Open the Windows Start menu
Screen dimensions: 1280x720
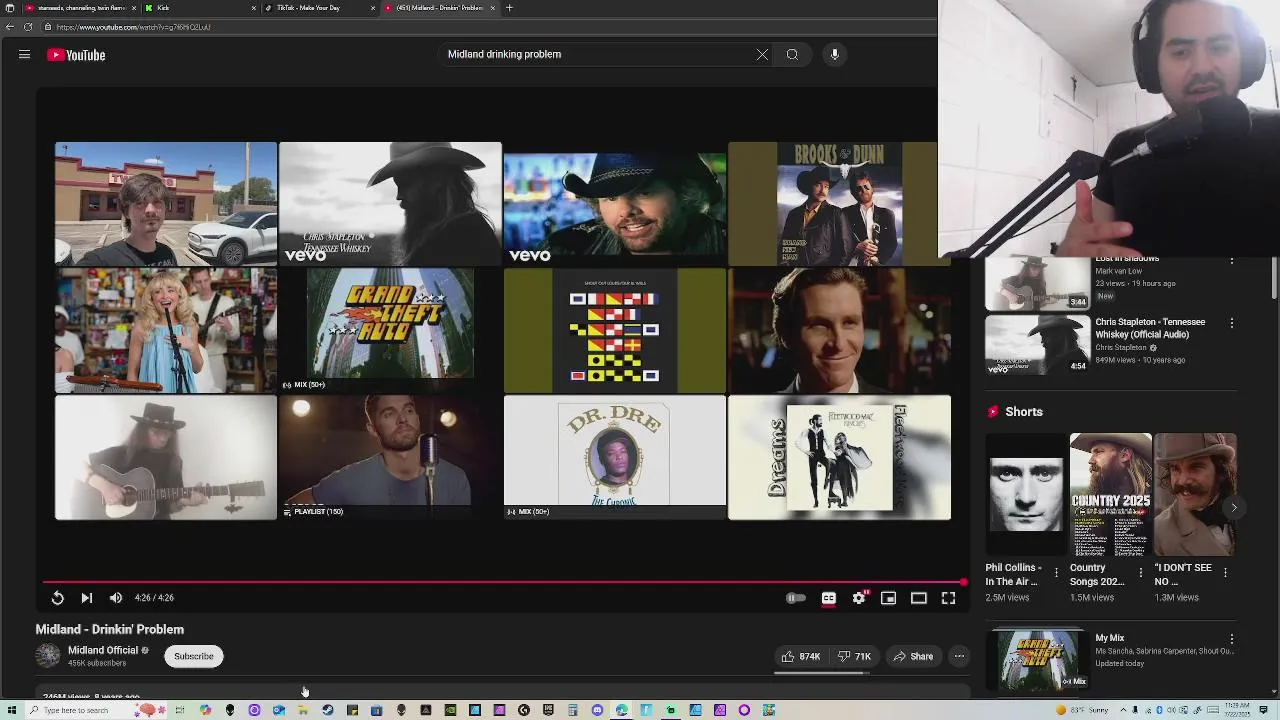[x=10, y=710]
